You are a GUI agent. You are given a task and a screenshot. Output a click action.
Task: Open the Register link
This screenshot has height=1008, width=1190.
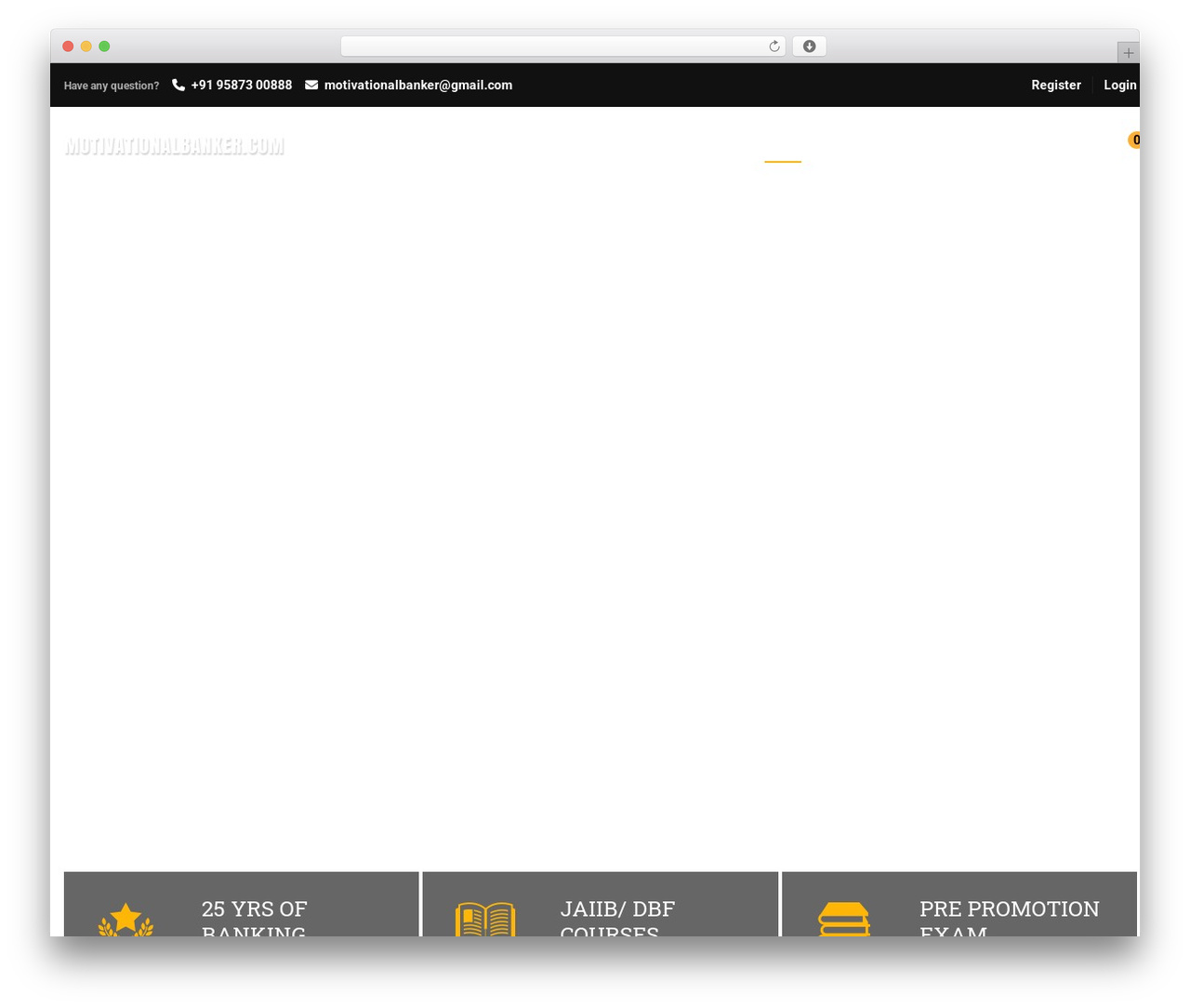(1056, 85)
